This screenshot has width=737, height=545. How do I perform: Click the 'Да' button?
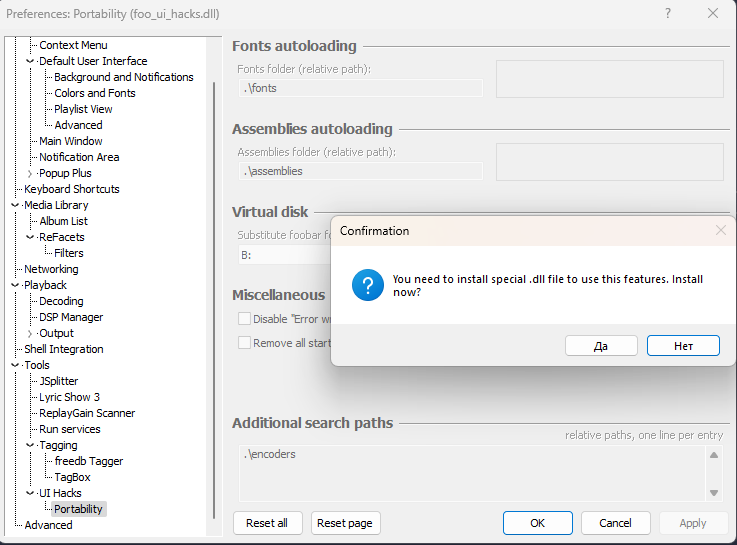click(x=601, y=345)
